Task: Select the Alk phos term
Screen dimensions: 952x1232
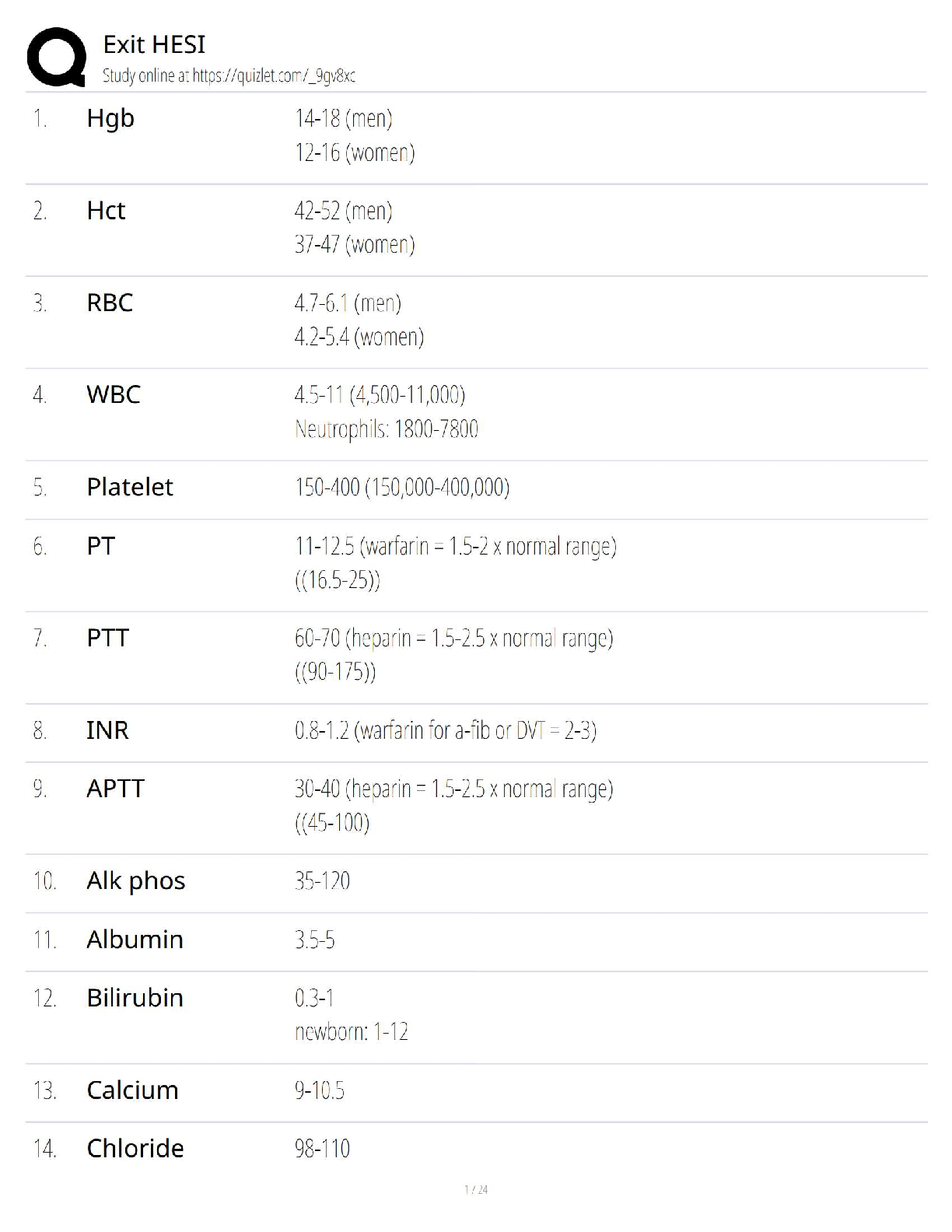Action: (x=136, y=881)
